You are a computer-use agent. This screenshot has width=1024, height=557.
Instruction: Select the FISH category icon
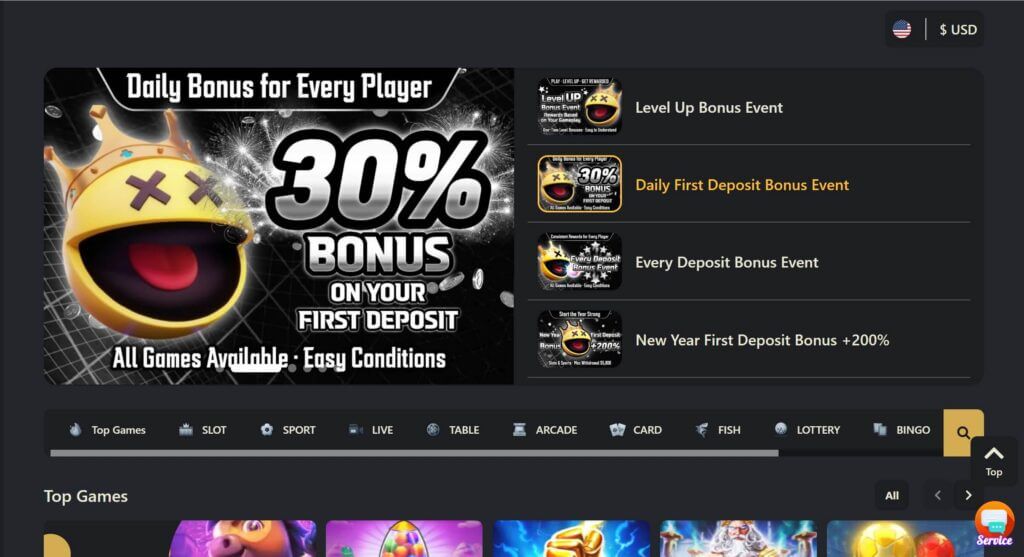701,430
